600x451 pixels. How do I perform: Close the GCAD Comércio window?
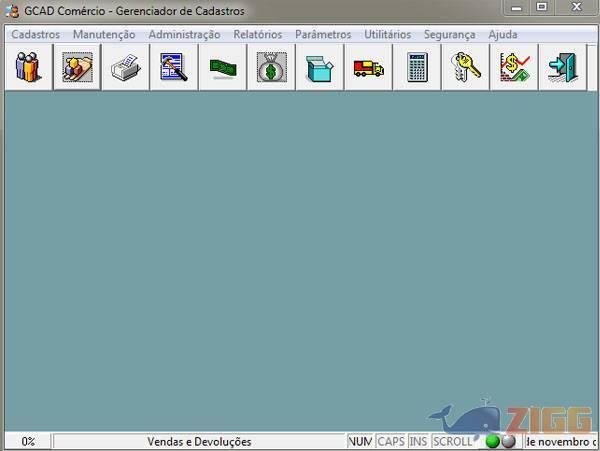tap(576, 8)
